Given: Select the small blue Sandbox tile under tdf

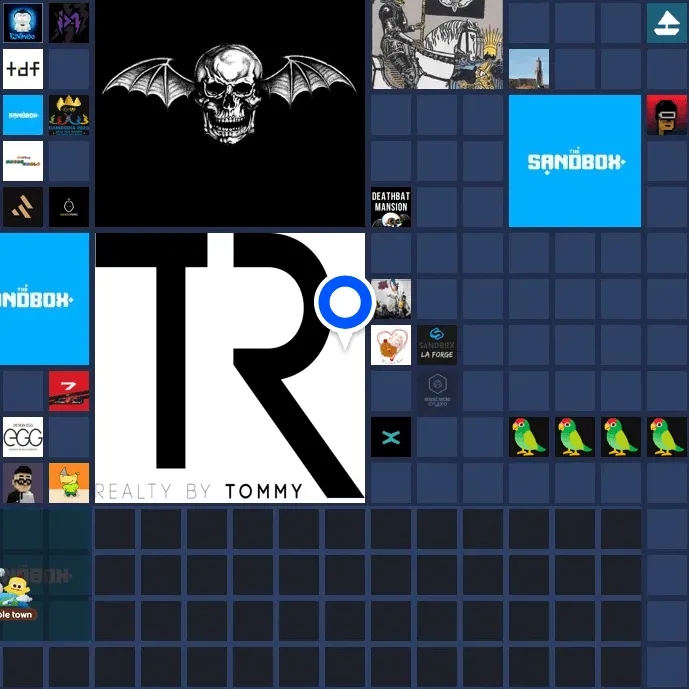Looking at the screenshot, I should pos(23,115).
